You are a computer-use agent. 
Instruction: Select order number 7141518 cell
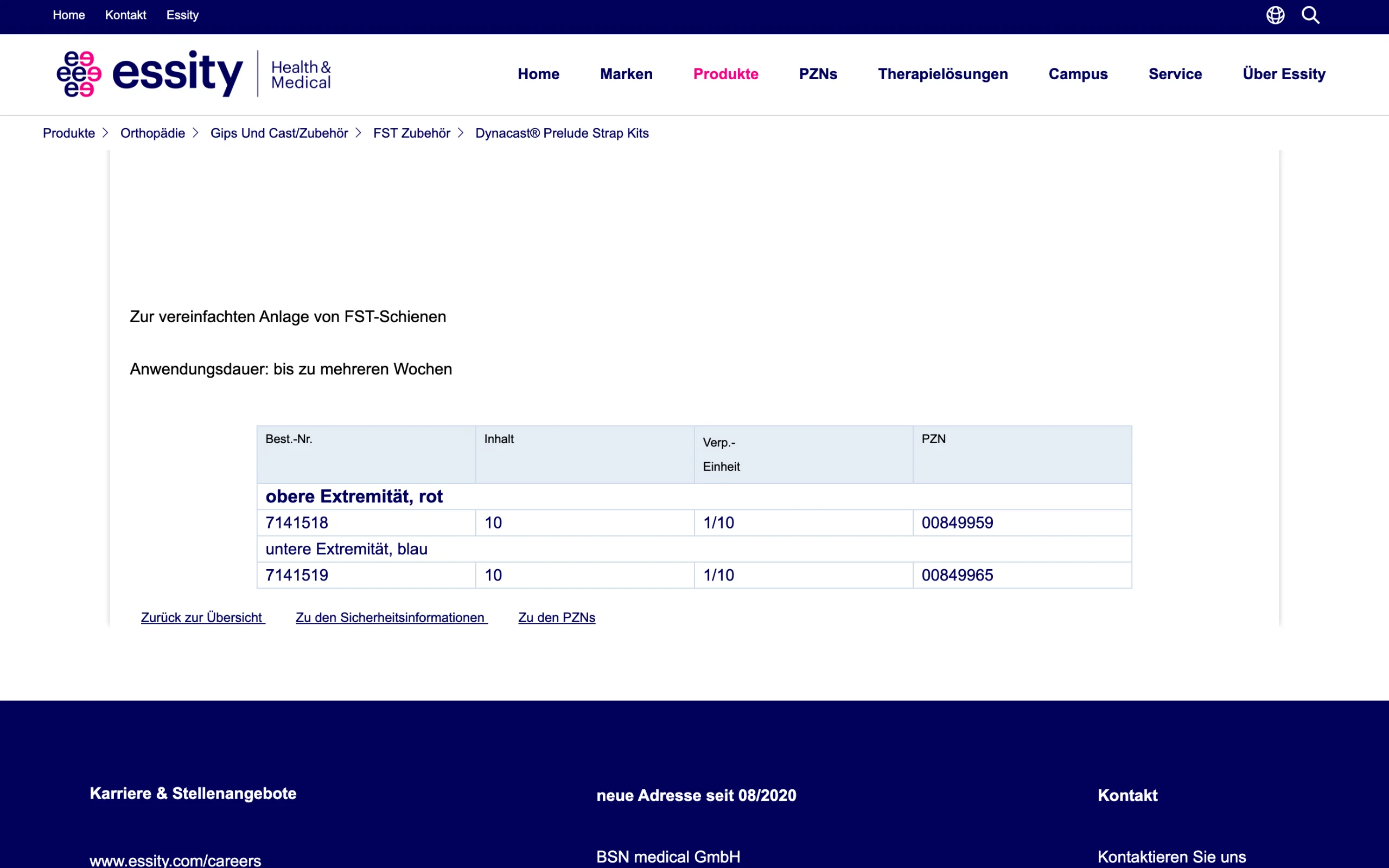(x=366, y=523)
